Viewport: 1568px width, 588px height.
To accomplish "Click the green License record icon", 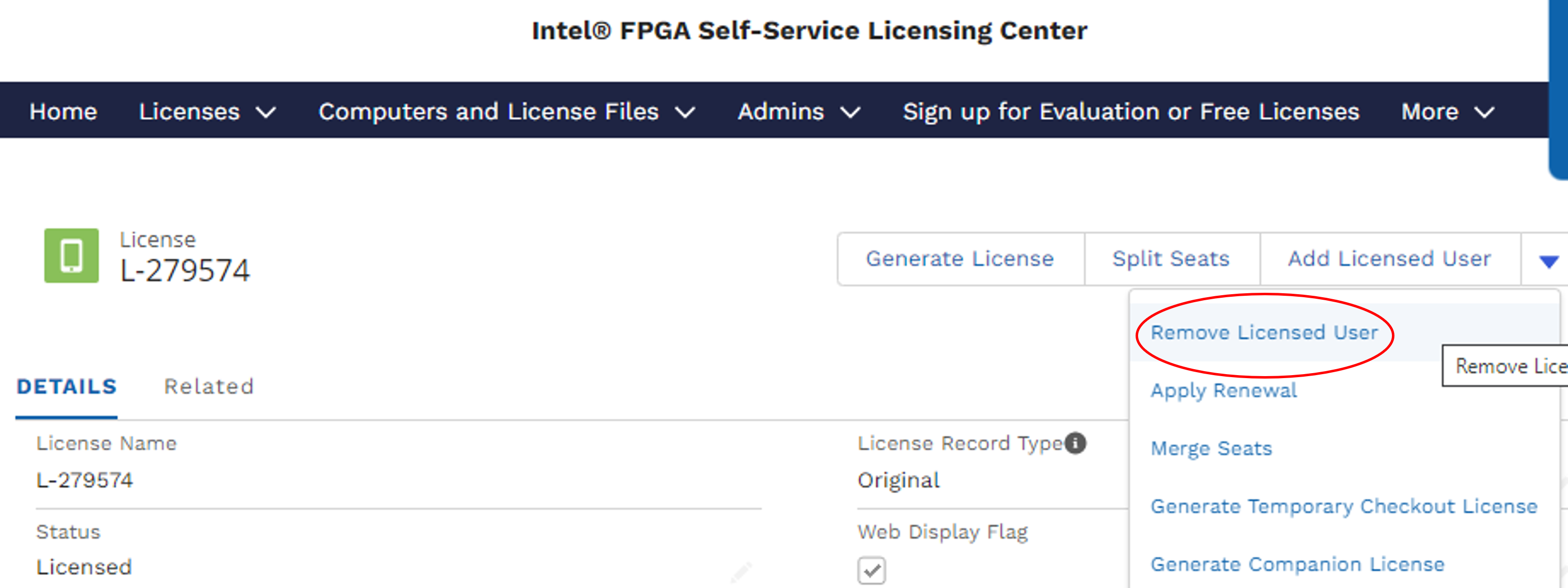I will coord(71,256).
